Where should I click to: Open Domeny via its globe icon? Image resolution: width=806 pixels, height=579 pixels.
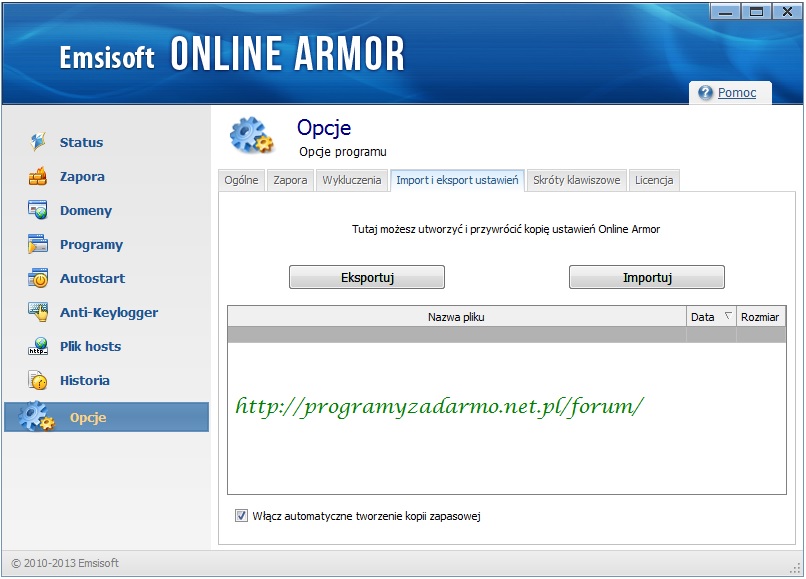(x=38, y=211)
